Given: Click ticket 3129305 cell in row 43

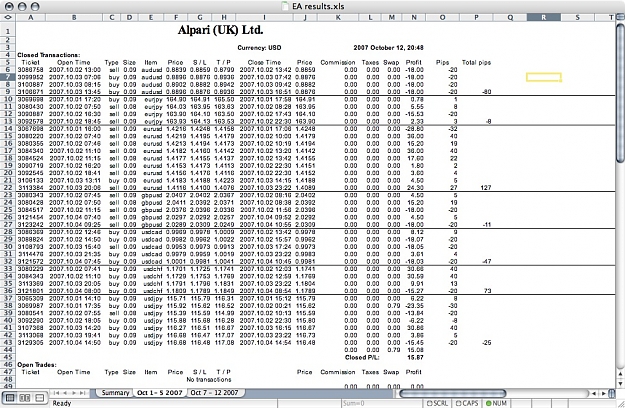Looking at the screenshot, I should (x=31, y=343).
